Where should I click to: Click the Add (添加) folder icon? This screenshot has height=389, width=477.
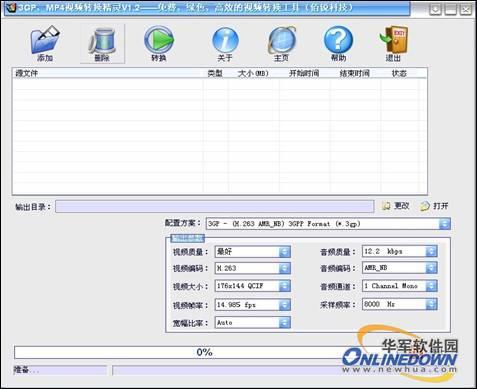(45, 40)
